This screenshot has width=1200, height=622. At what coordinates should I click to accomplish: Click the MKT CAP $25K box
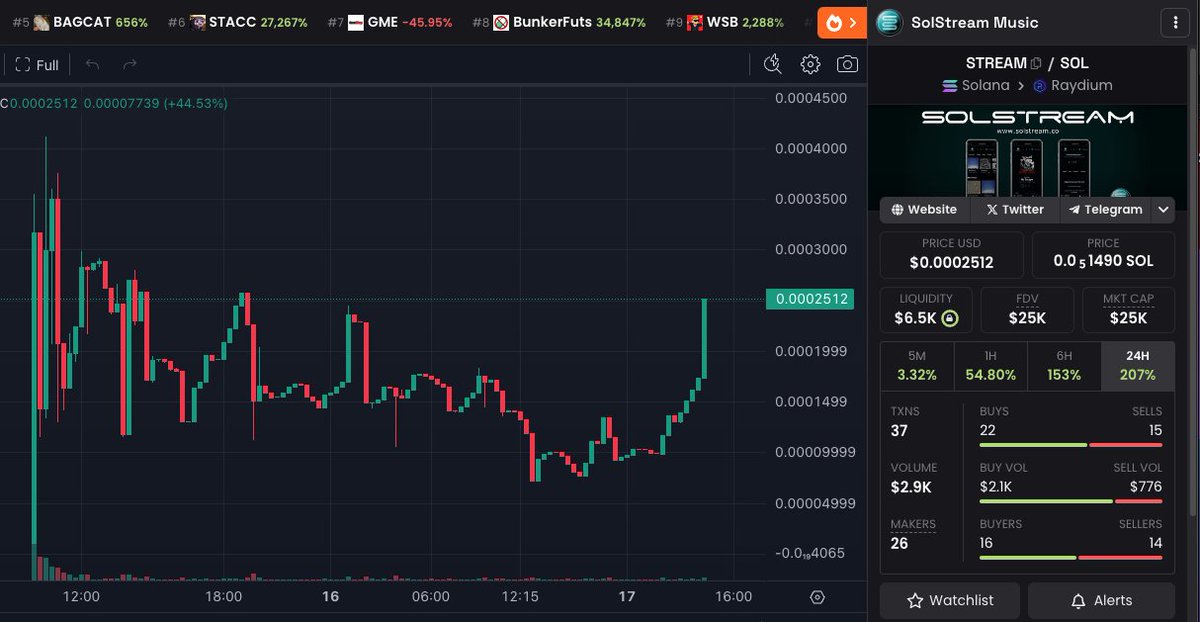[1128, 310]
